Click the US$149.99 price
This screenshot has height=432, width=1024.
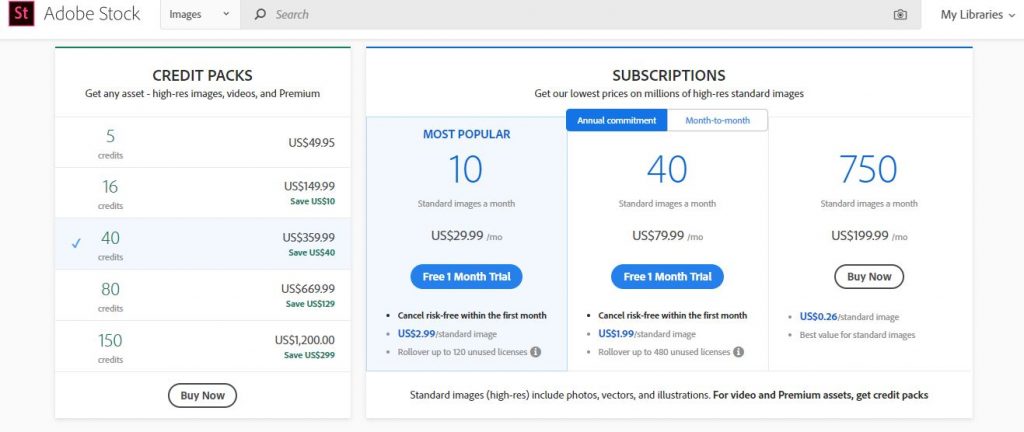(309, 186)
